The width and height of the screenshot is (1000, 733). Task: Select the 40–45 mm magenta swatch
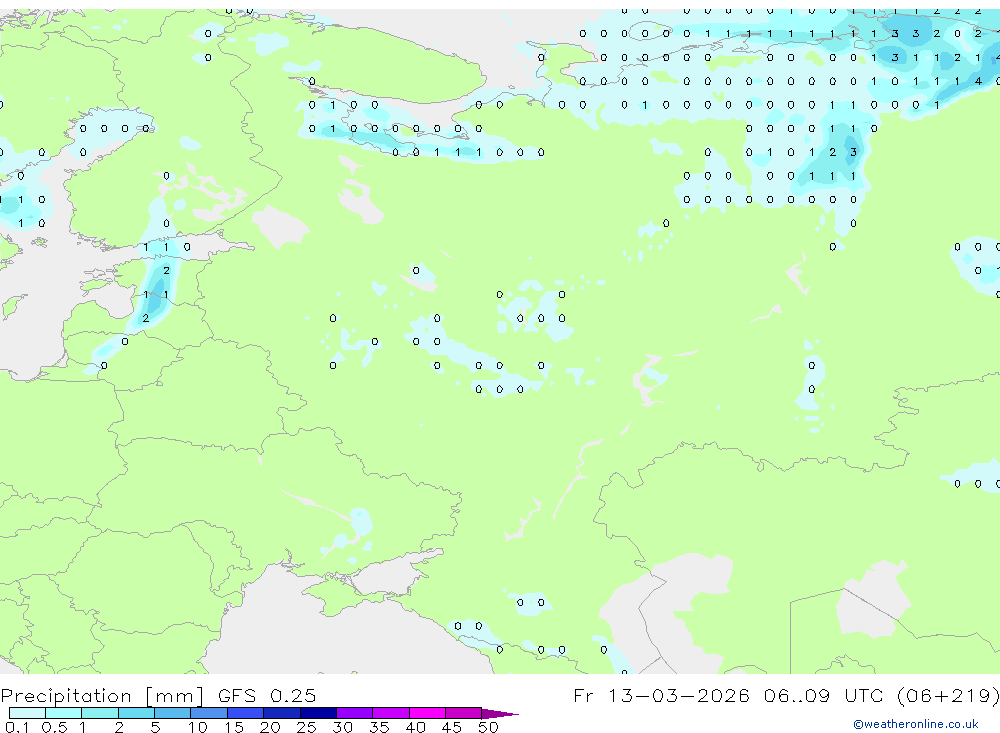point(427,713)
